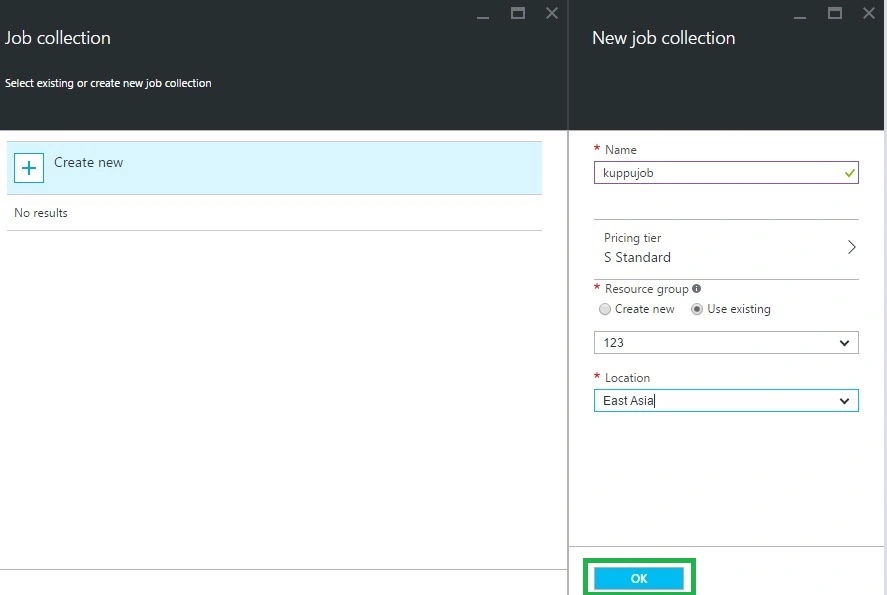Close the Job collection blade
This screenshot has height=595, width=887.
[x=552, y=13]
